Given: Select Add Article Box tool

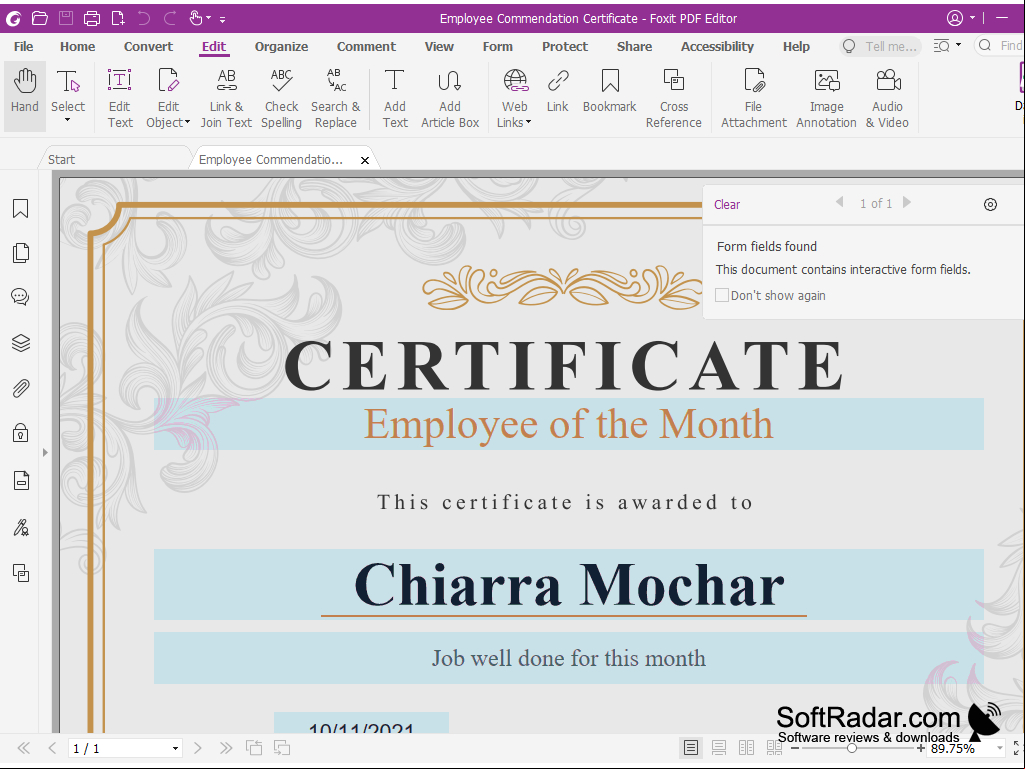Looking at the screenshot, I should 450,96.
